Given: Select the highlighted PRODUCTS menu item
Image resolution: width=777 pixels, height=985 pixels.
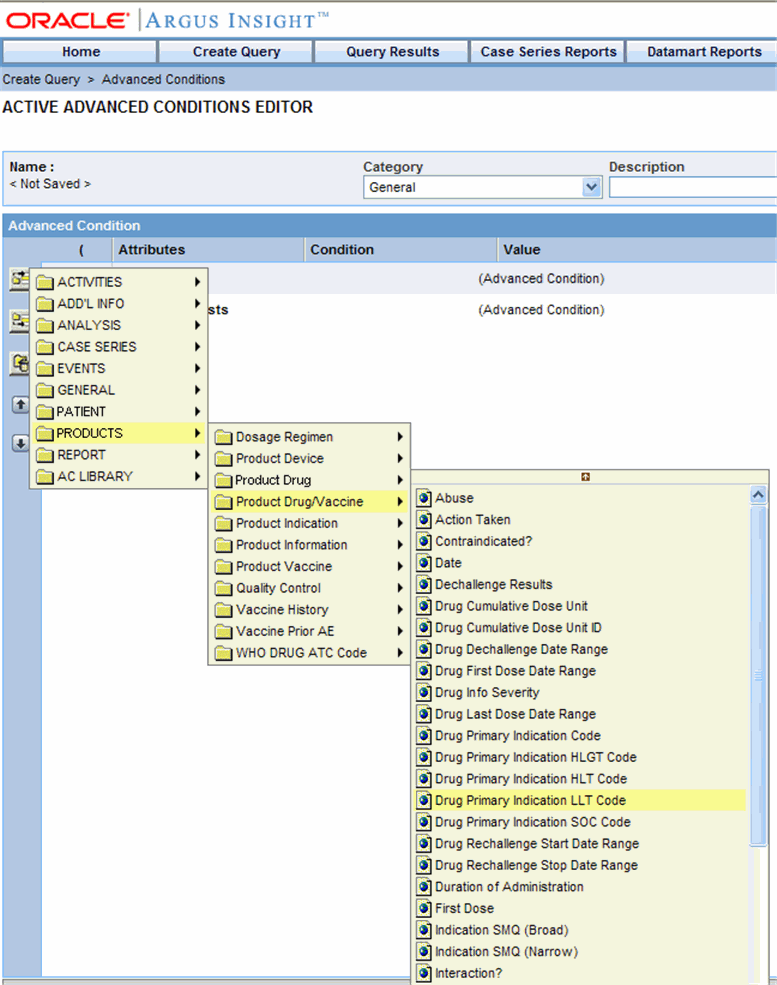Looking at the screenshot, I should 119,433.
